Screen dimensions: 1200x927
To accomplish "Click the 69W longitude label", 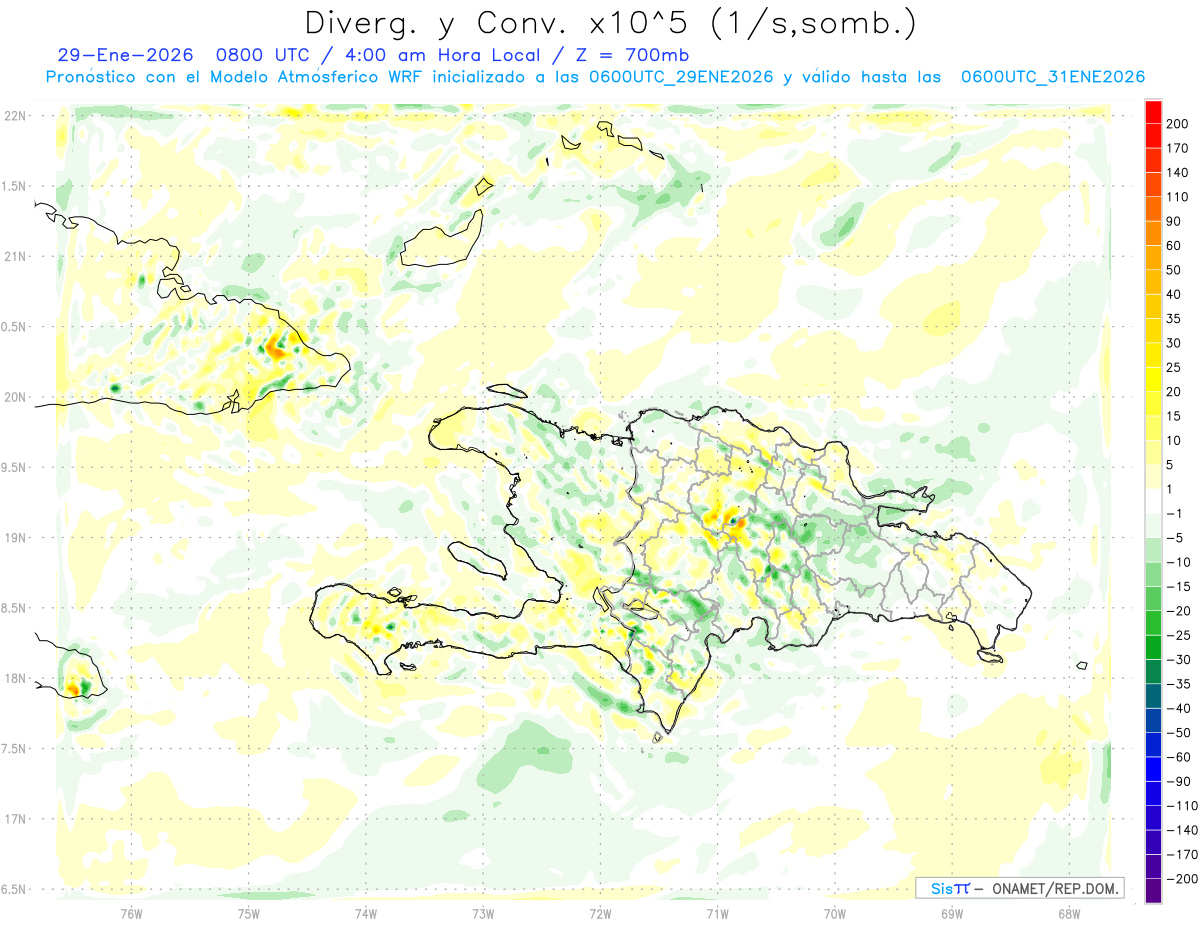I will point(952,913).
